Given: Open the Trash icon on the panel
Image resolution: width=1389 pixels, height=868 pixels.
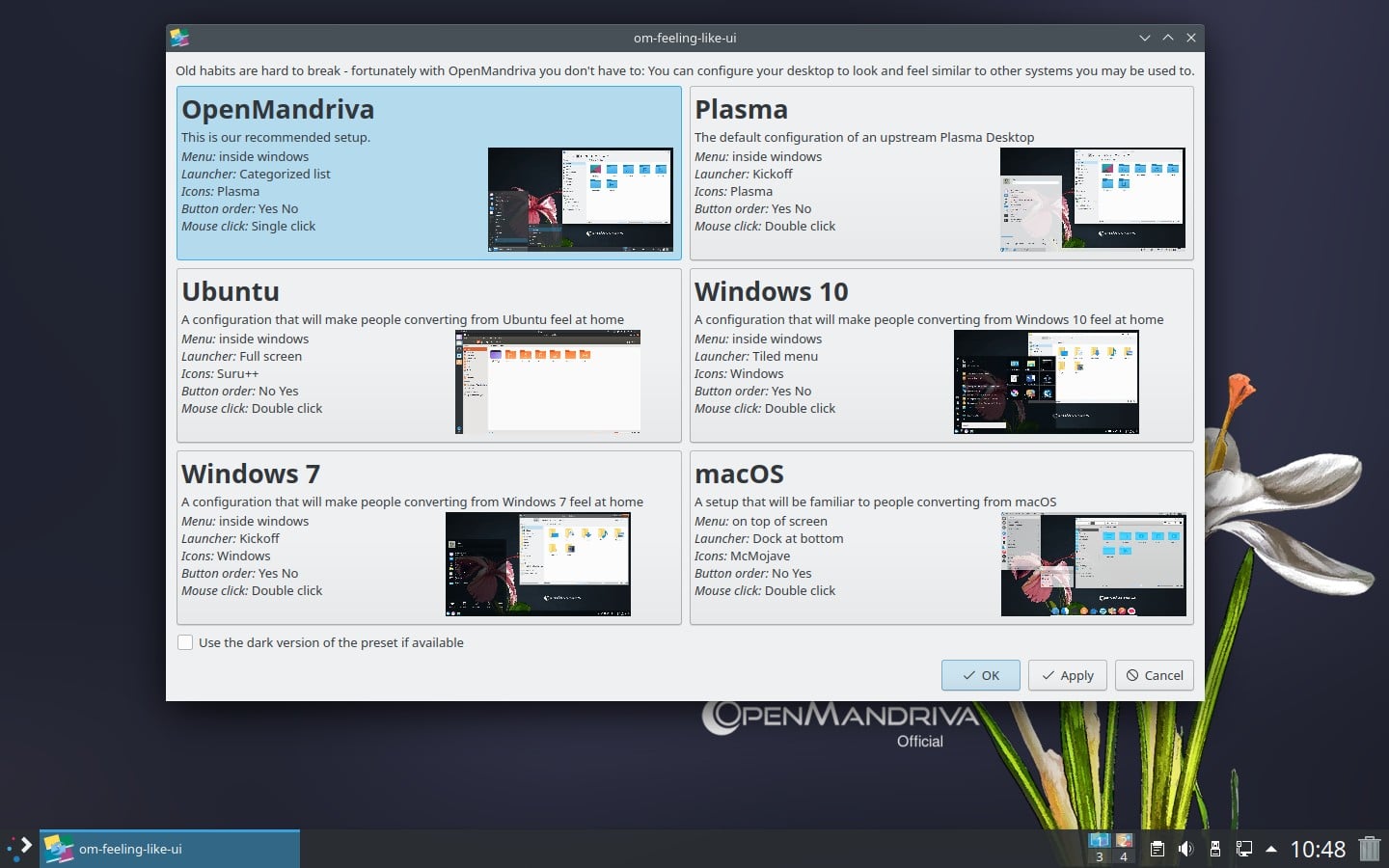Looking at the screenshot, I should pos(1371,851).
